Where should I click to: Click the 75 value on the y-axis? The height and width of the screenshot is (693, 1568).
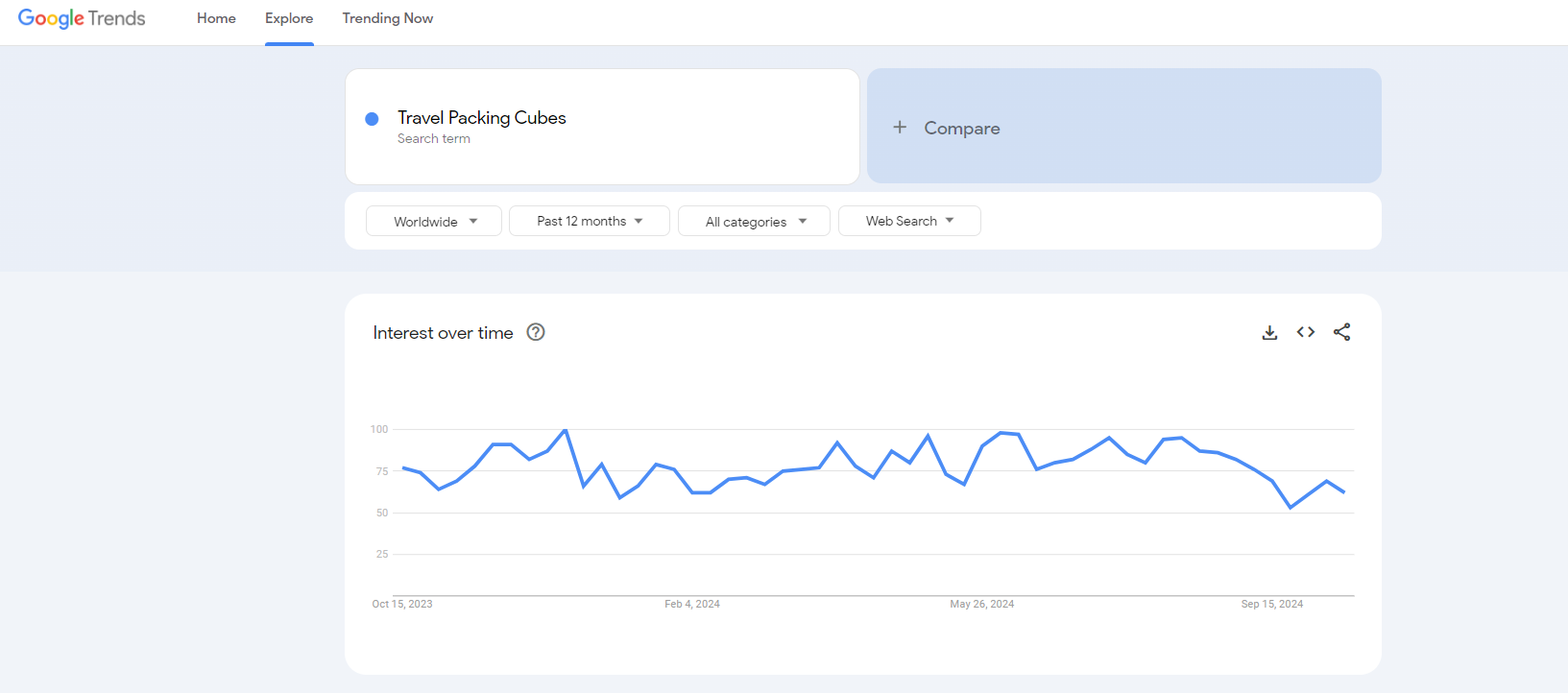(382, 471)
